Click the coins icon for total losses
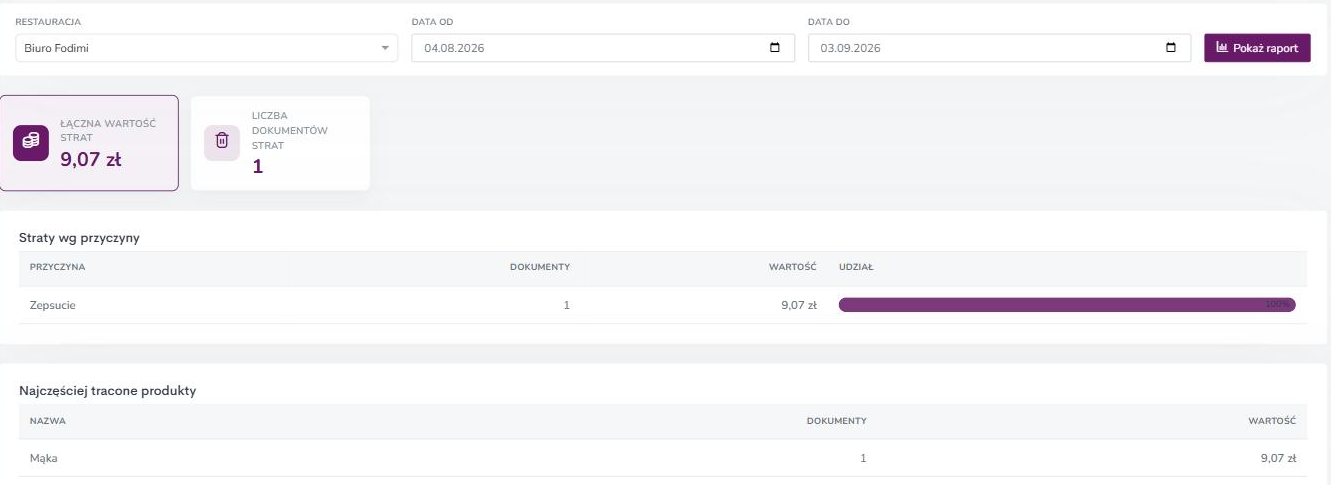The width and height of the screenshot is (1331, 485). click(30, 143)
